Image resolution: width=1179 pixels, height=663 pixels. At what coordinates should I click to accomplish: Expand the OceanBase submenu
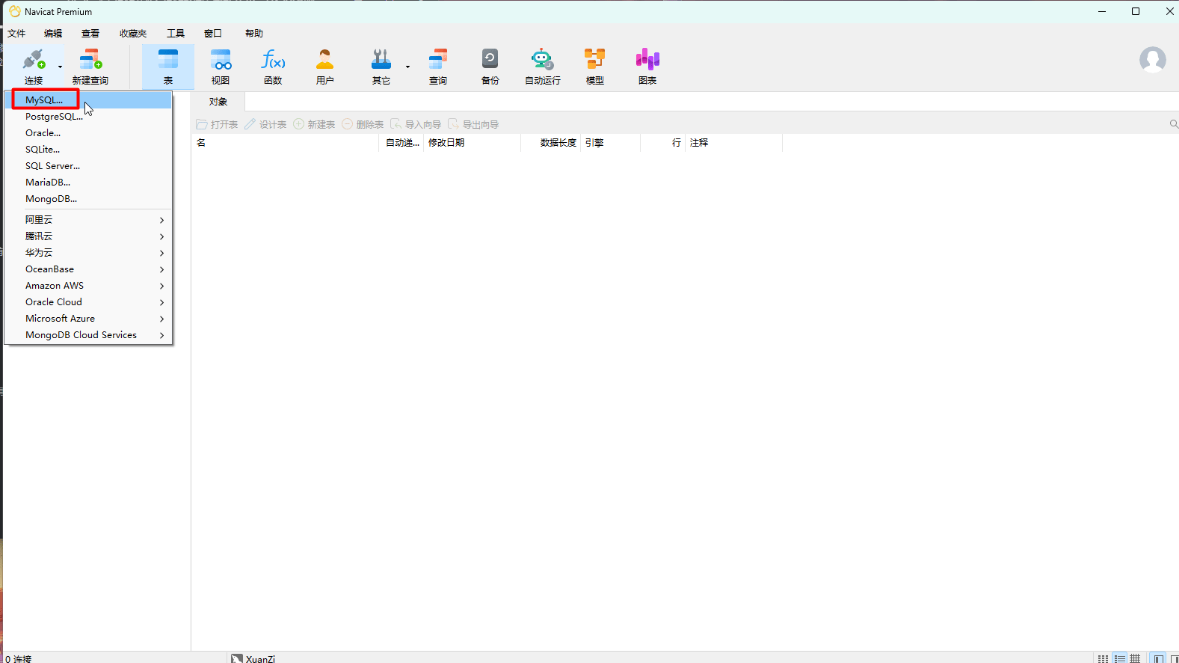pos(89,269)
